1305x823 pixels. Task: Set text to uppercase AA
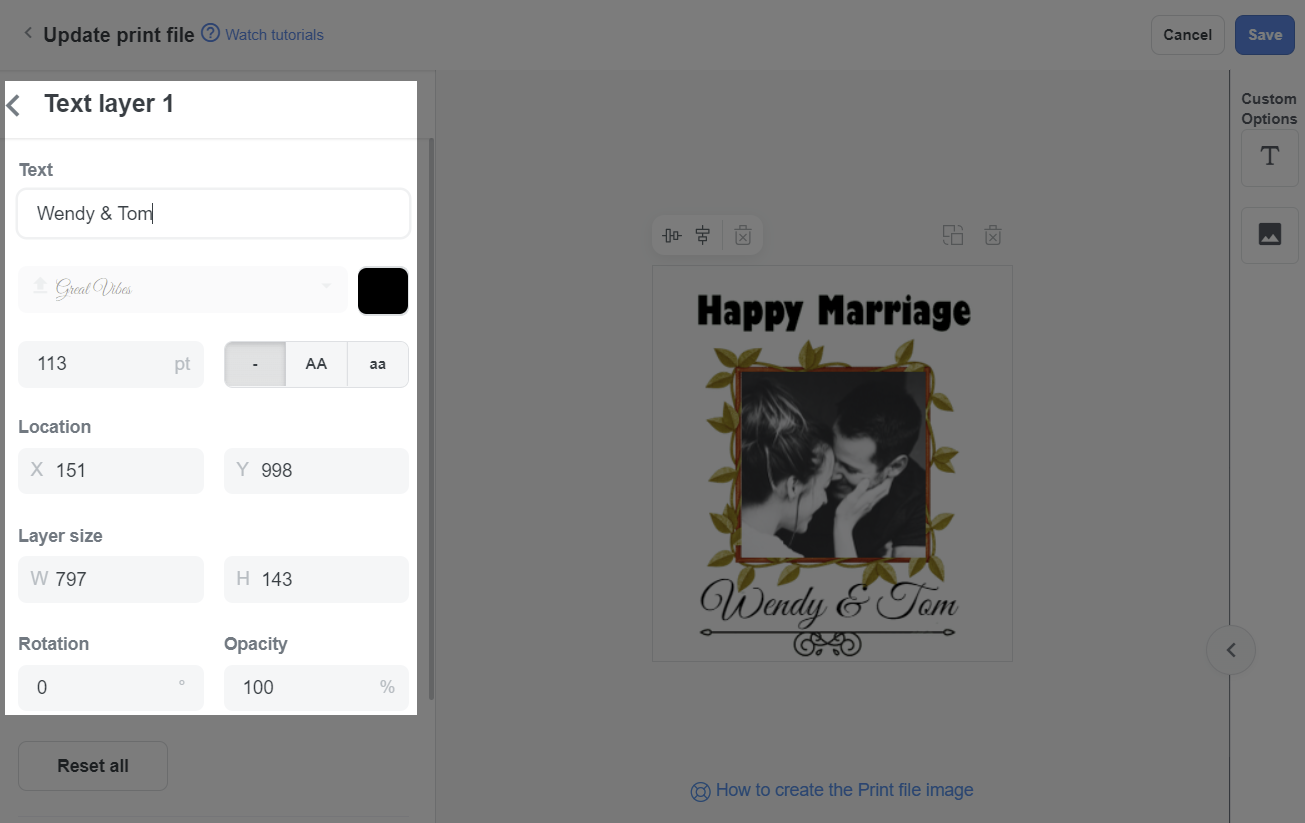point(316,364)
